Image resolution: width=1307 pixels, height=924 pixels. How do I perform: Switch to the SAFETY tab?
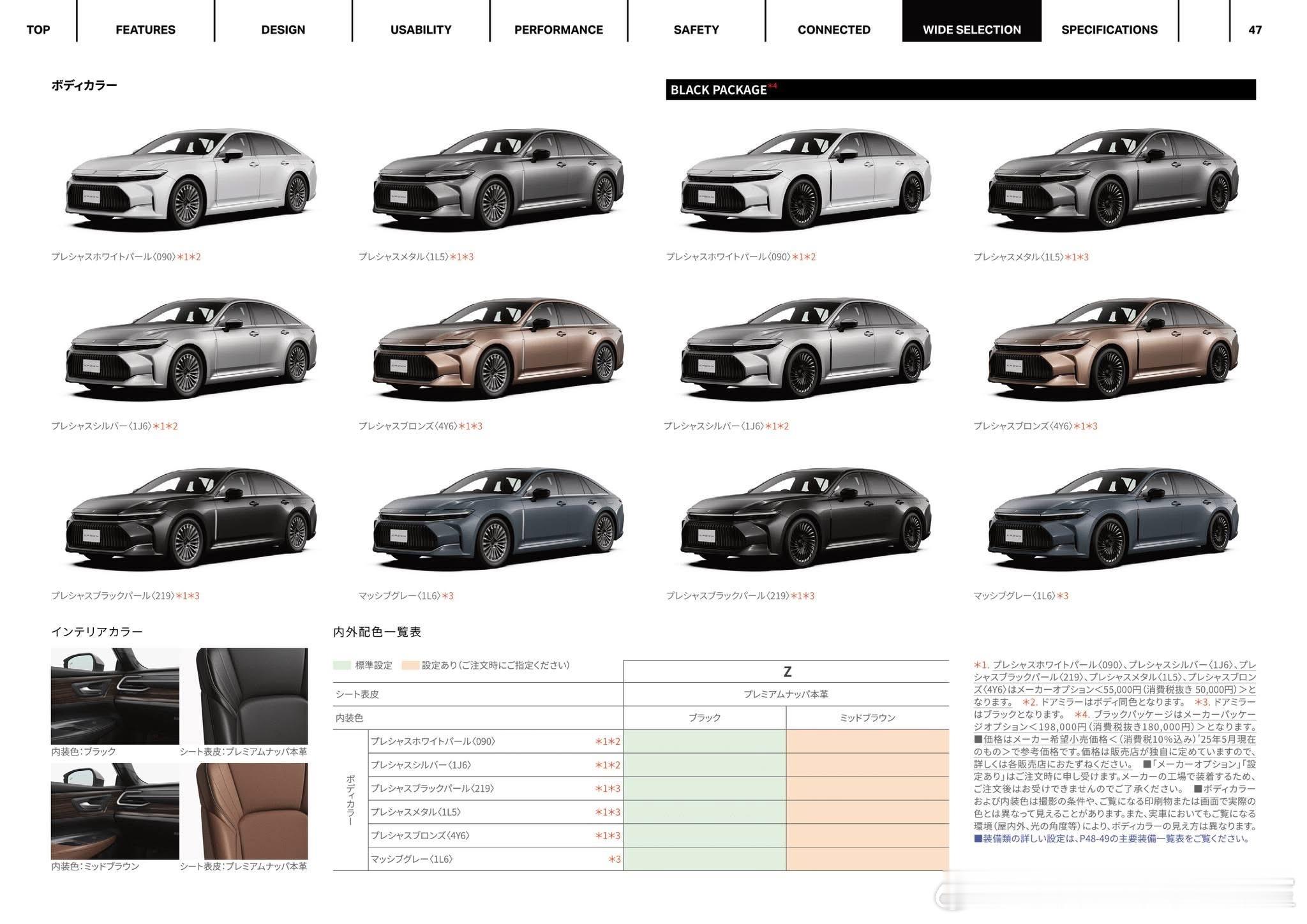point(696,29)
